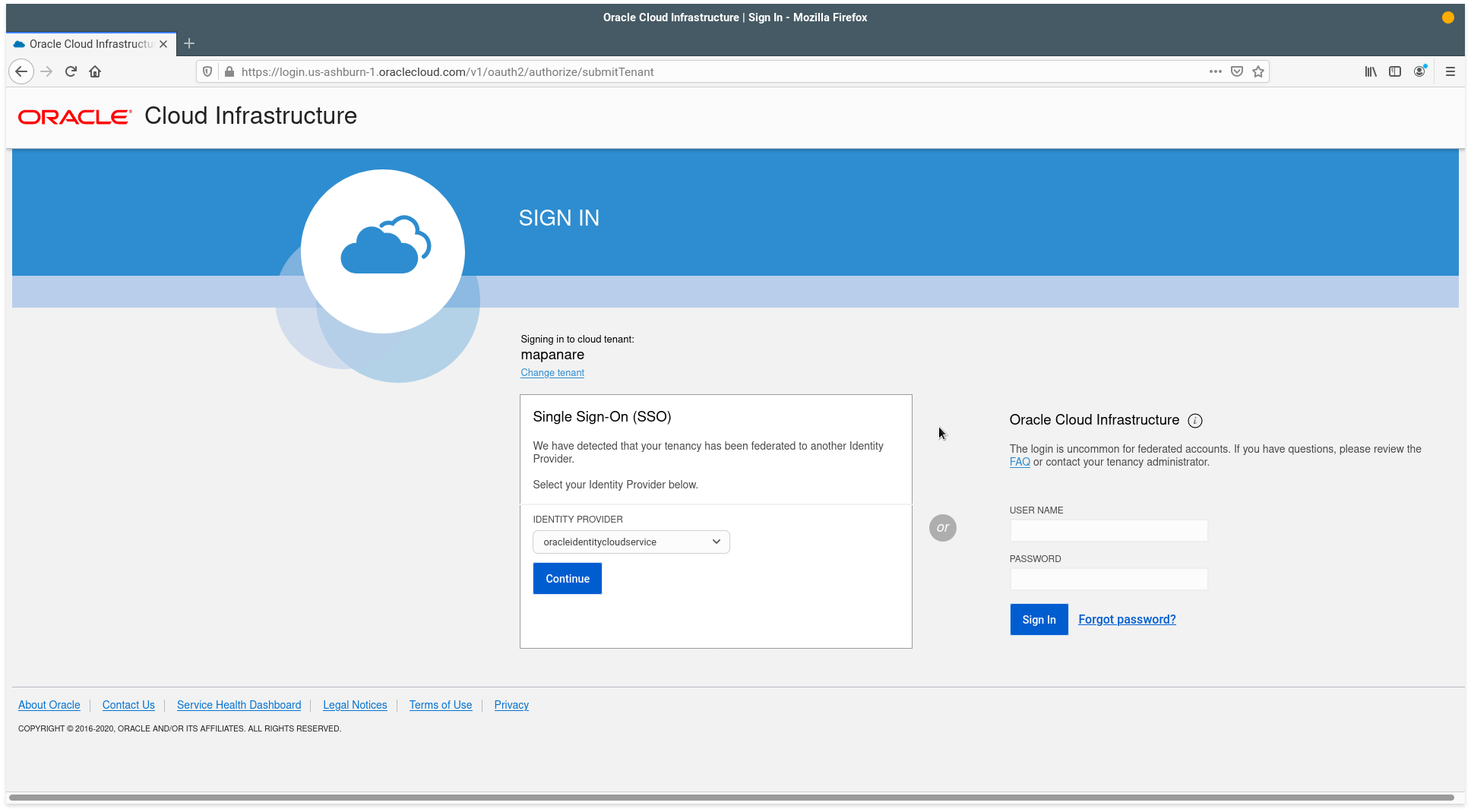The image size is (1471, 812).
Task: Open Legal Notices footer link
Action: pyautogui.click(x=355, y=705)
